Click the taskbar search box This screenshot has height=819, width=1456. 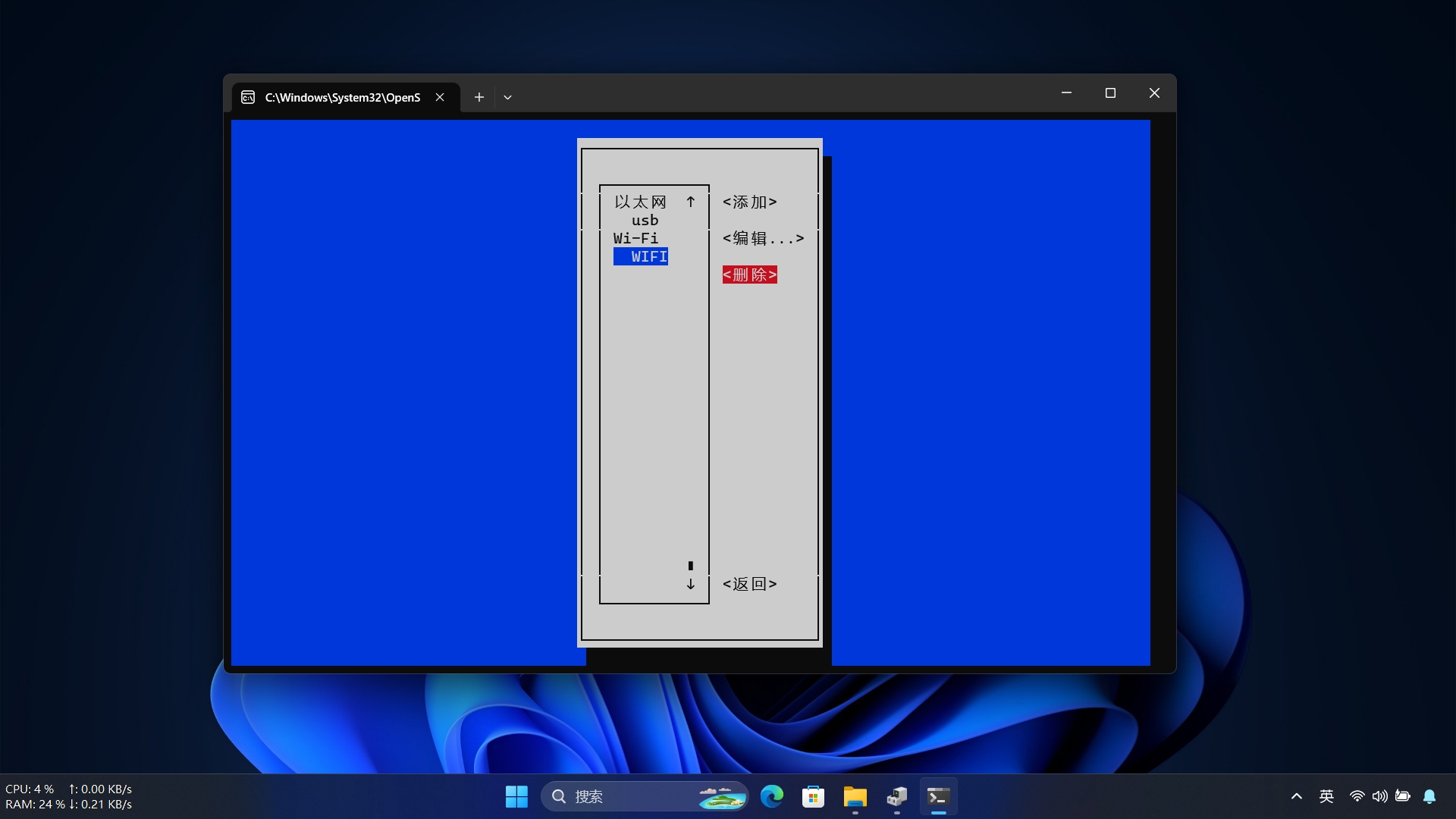pos(629,796)
